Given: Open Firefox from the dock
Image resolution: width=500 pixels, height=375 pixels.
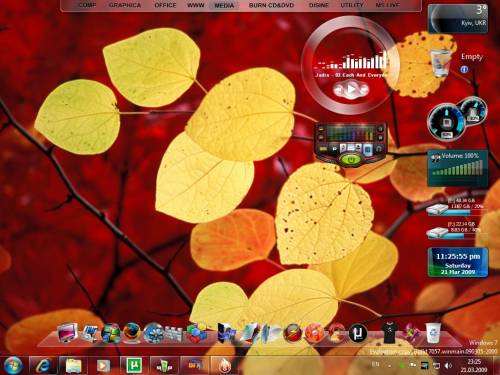Looking at the screenshot, I should (132, 332).
